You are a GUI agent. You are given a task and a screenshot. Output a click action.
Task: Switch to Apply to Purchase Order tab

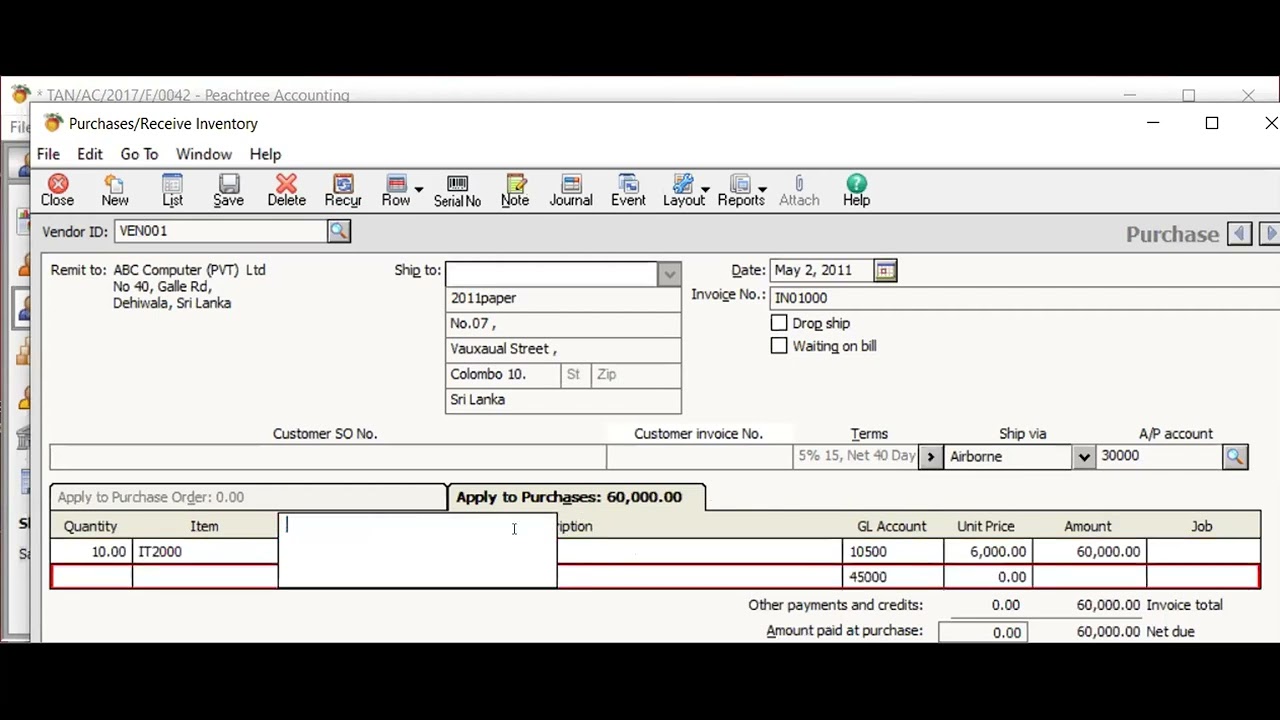[x=248, y=497]
